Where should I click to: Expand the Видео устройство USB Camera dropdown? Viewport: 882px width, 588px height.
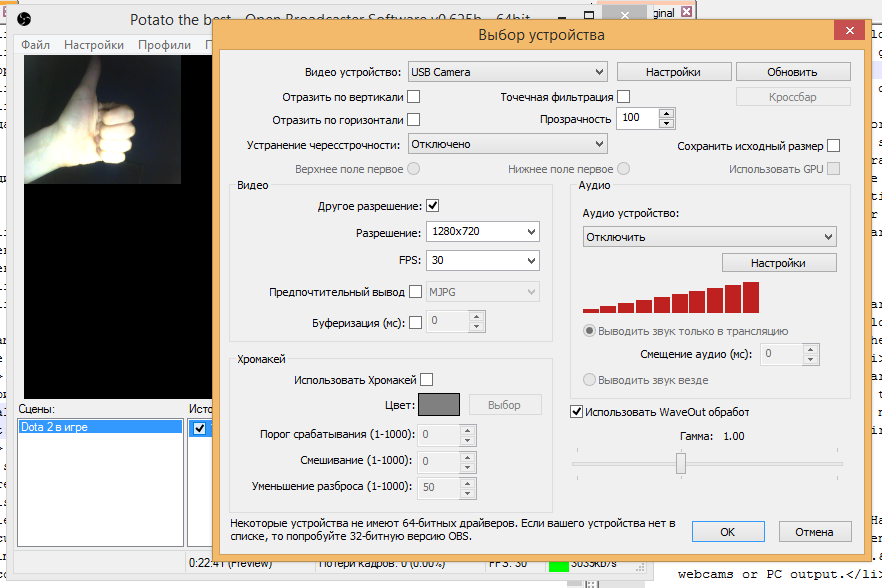pyautogui.click(x=507, y=72)
